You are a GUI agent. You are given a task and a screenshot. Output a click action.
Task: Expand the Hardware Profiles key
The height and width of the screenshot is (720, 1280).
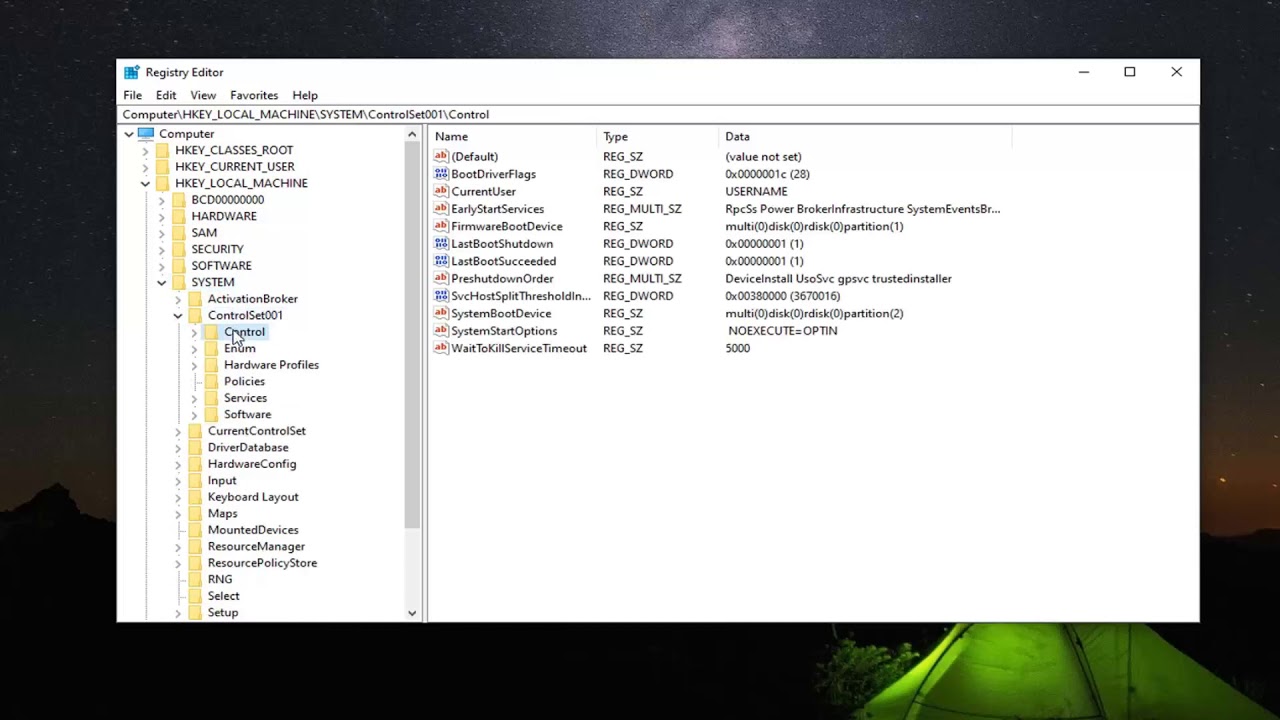point(194,365)
